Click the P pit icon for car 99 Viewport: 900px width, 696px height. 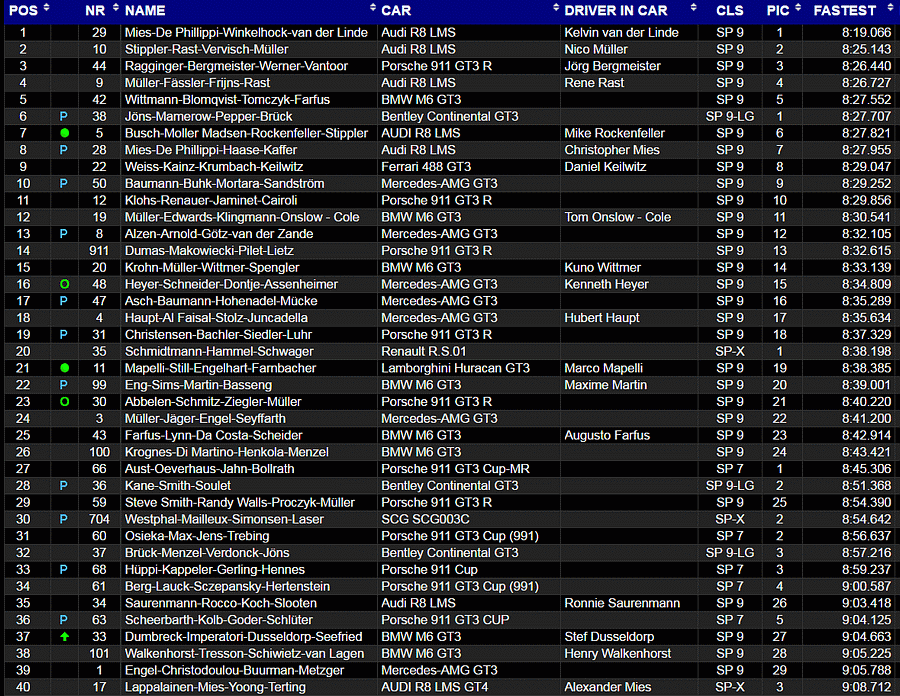(x=64, y=385)
